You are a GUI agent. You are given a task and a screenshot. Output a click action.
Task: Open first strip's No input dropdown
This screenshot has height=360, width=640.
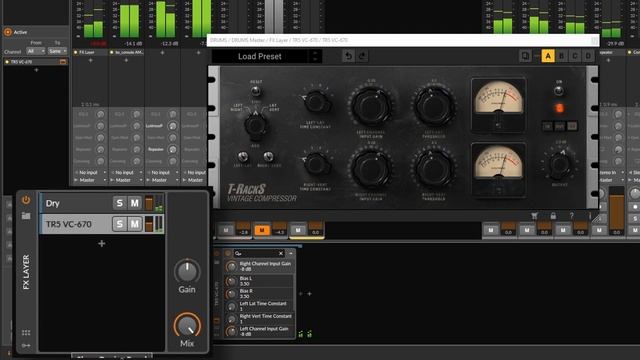90,173
